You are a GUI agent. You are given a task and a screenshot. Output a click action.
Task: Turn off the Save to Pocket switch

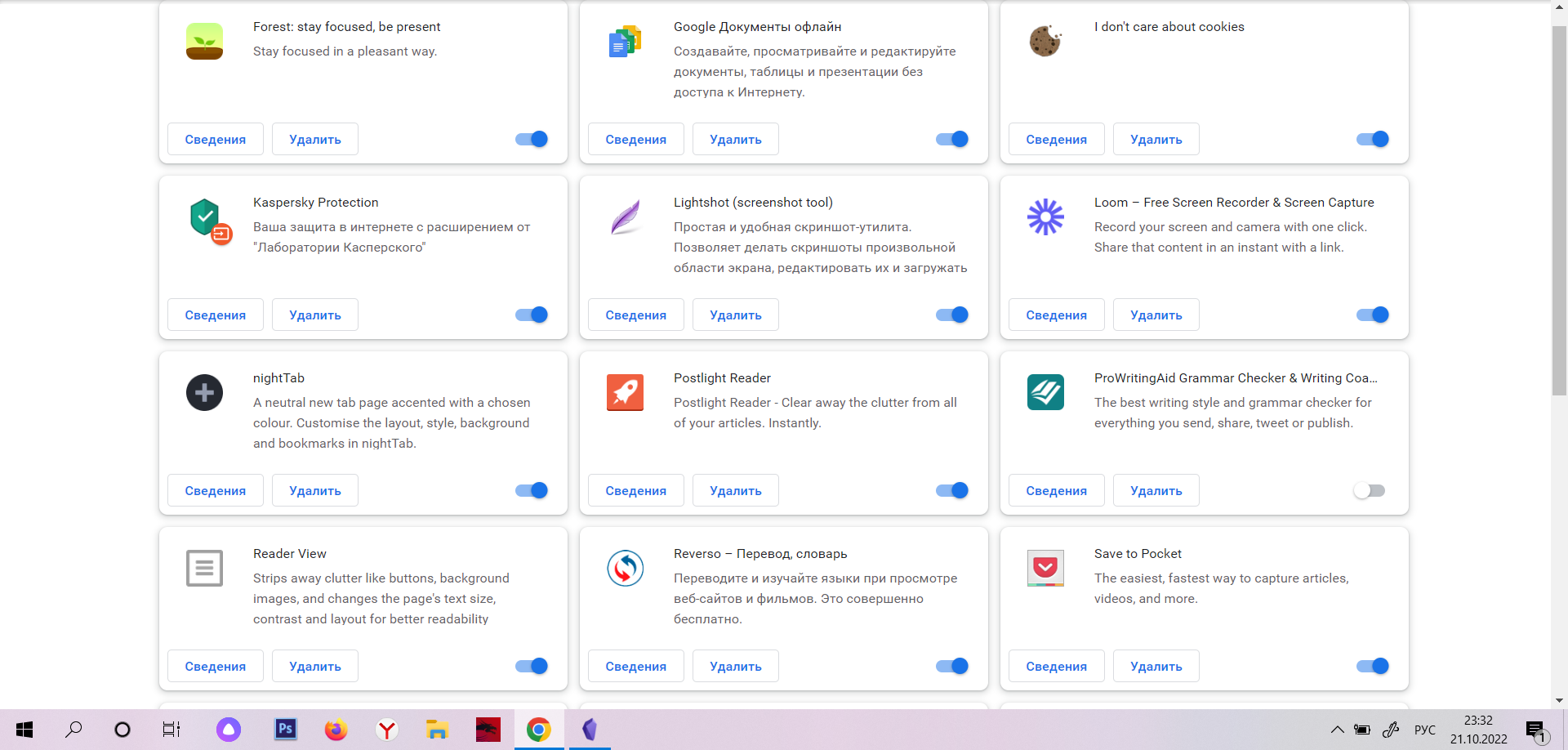1373,666
